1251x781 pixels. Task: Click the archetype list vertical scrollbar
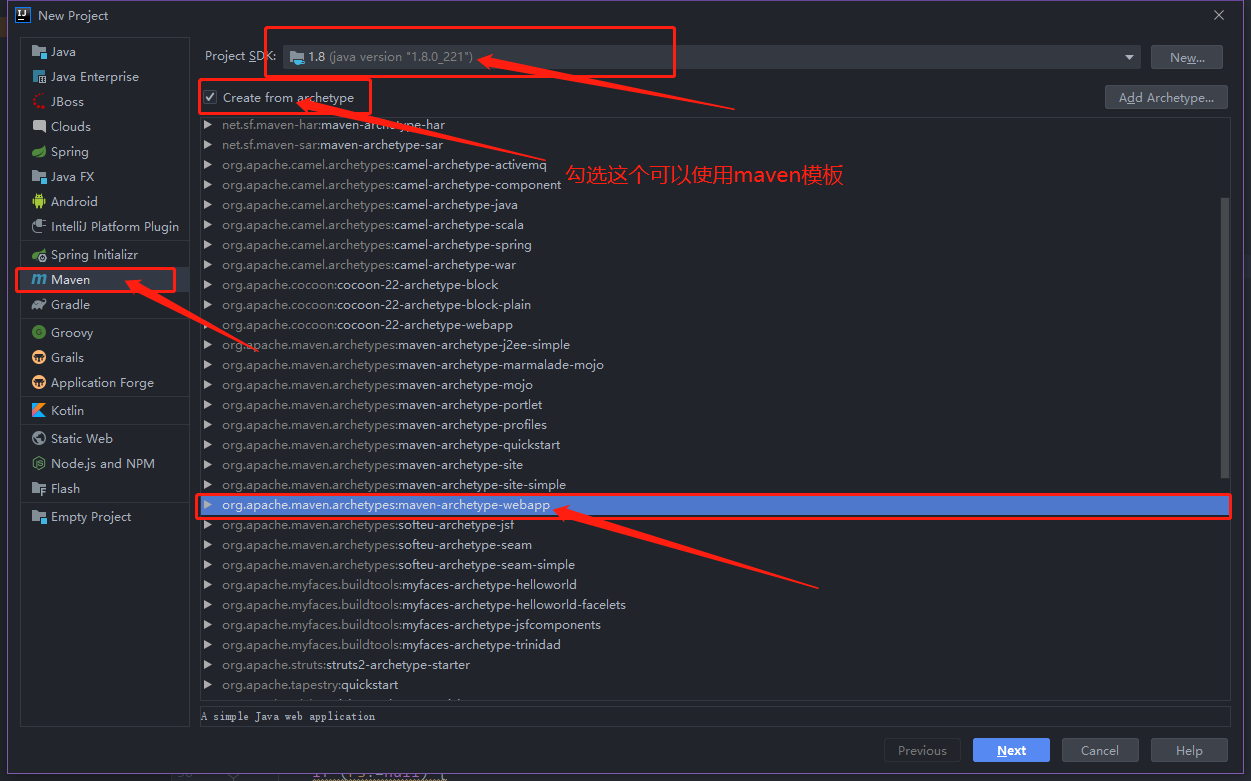click(x=1225, y=337)
